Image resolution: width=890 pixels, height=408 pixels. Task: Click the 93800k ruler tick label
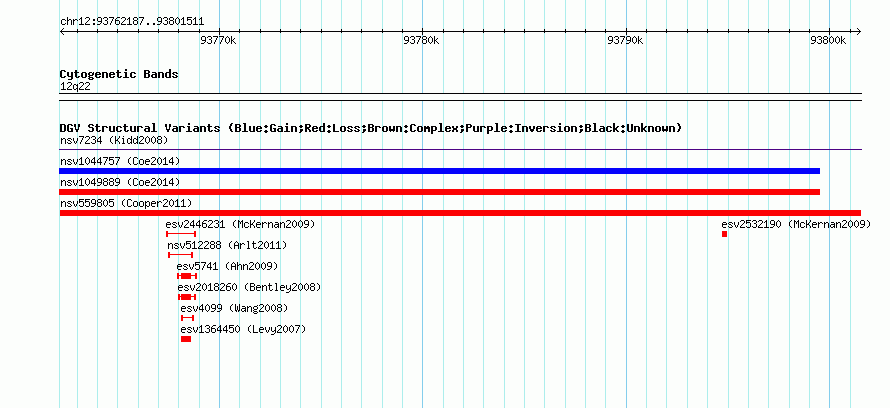click(x=828, y=40)
